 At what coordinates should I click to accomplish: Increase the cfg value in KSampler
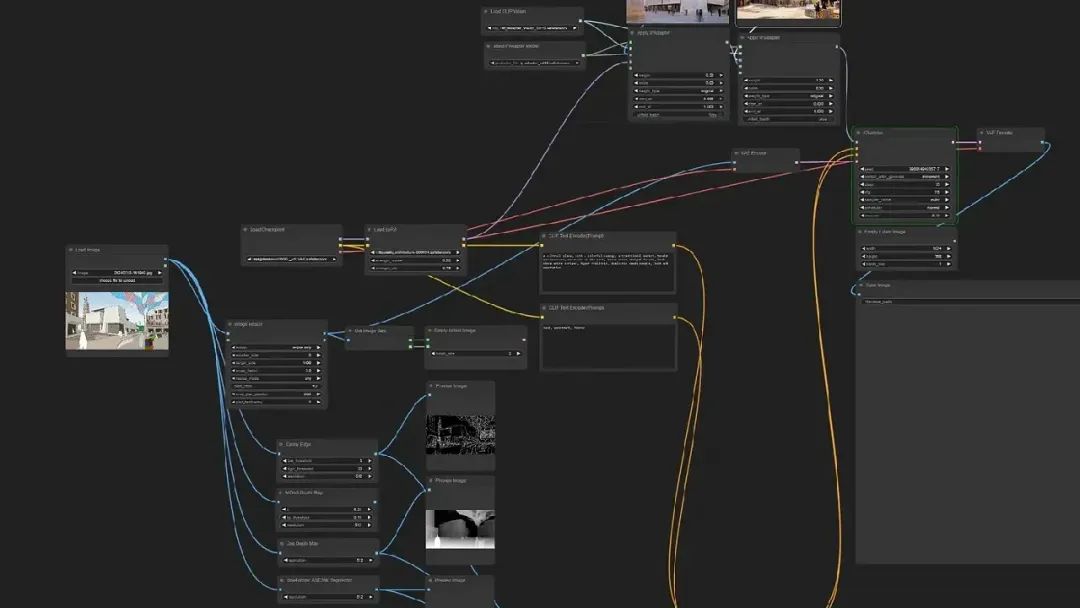coord(947,192)
